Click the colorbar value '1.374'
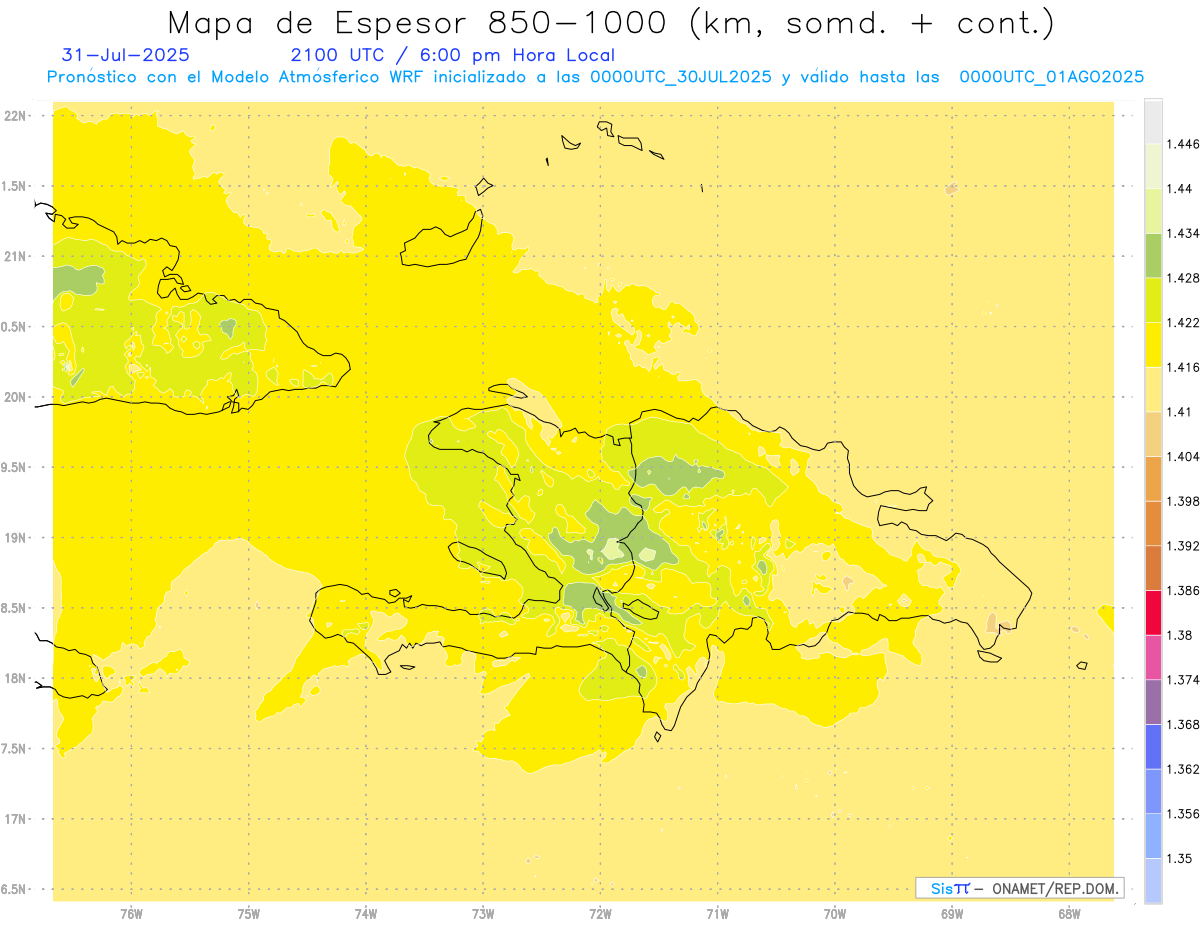Viewport: 1200px width, 927px height. pos(1184,680)
